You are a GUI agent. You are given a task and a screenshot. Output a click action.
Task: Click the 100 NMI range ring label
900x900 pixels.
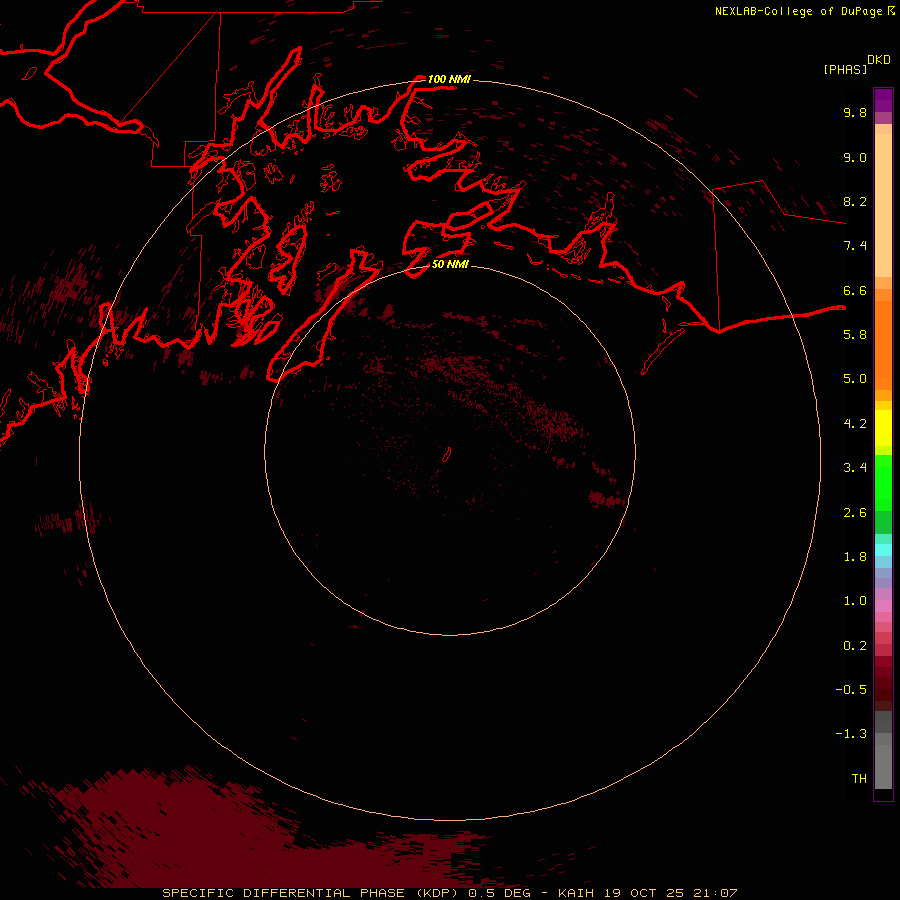[x=449, y=79]
